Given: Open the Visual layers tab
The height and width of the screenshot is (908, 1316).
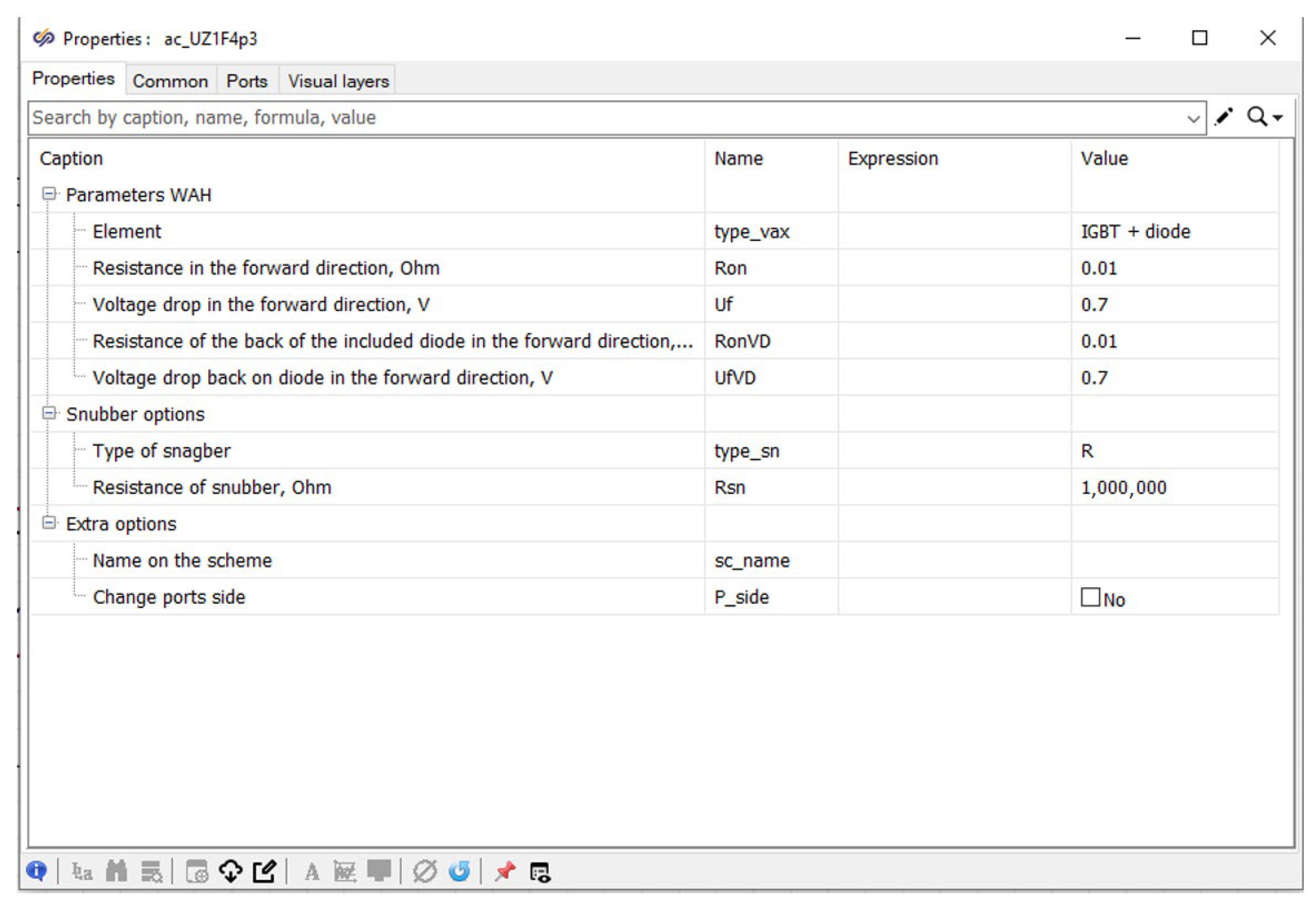Looking at the screenshot, I should 338,81.
